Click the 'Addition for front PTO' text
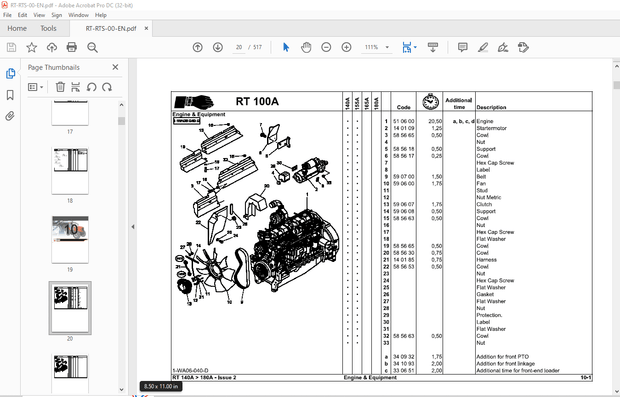This screenshot has height=397, width=620. [503, 357]
